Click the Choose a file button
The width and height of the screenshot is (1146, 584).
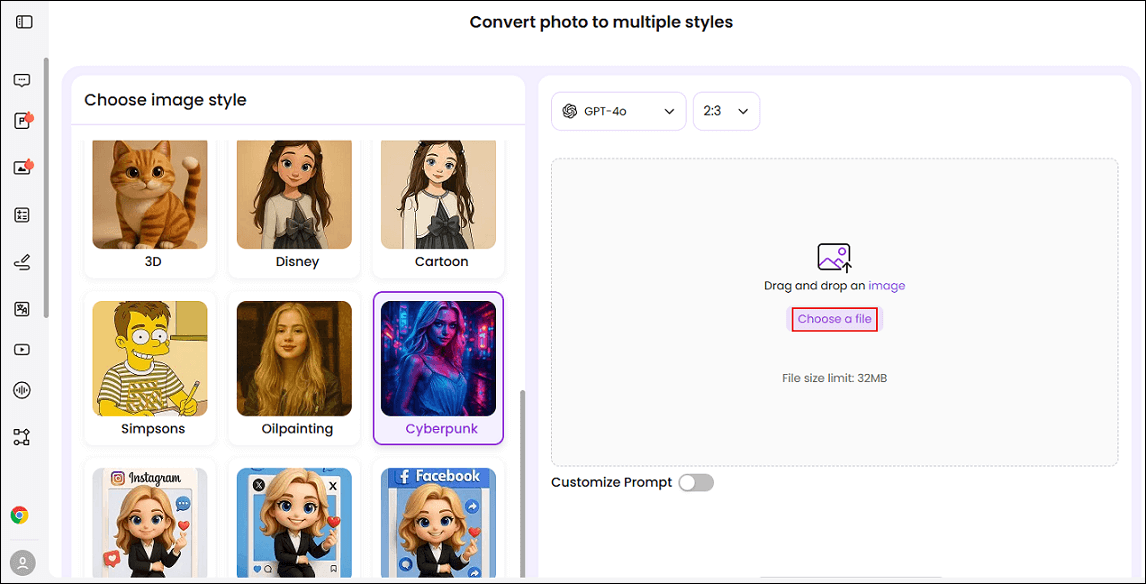(x=834, y=318)
